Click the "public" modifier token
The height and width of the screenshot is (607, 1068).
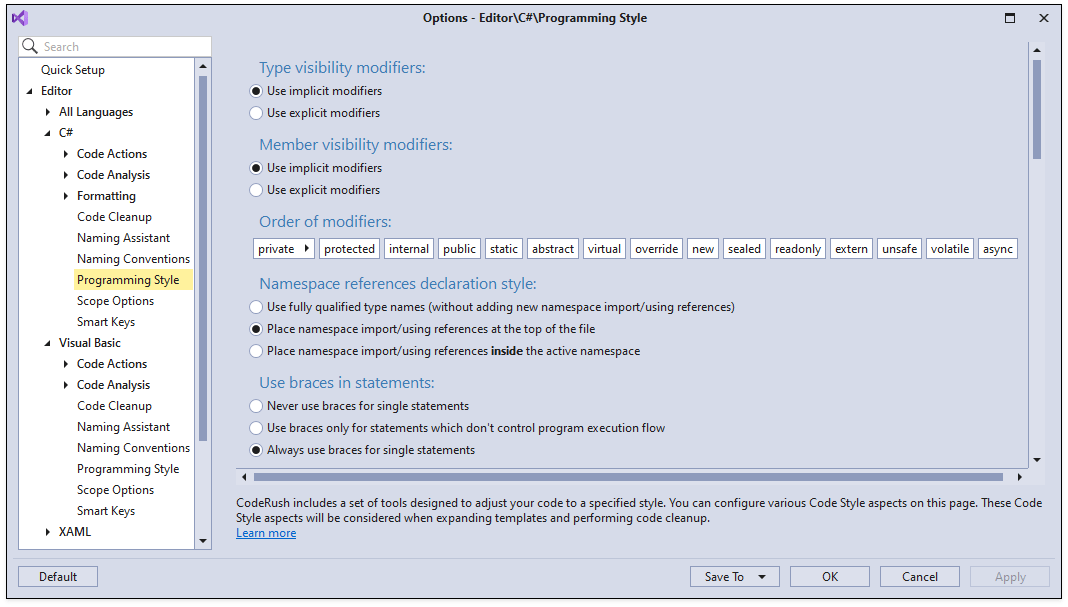tap(458, 248)
